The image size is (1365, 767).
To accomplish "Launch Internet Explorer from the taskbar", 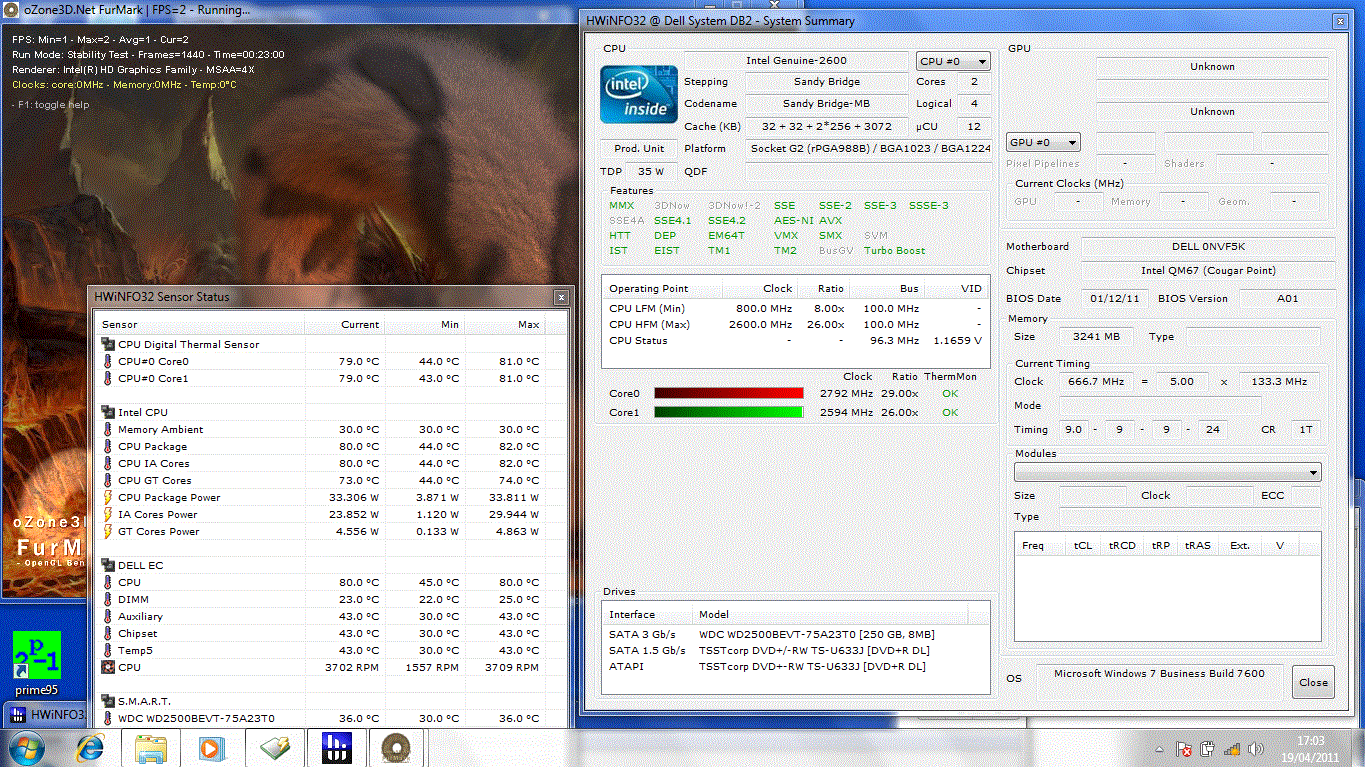I will coord(91,747).
